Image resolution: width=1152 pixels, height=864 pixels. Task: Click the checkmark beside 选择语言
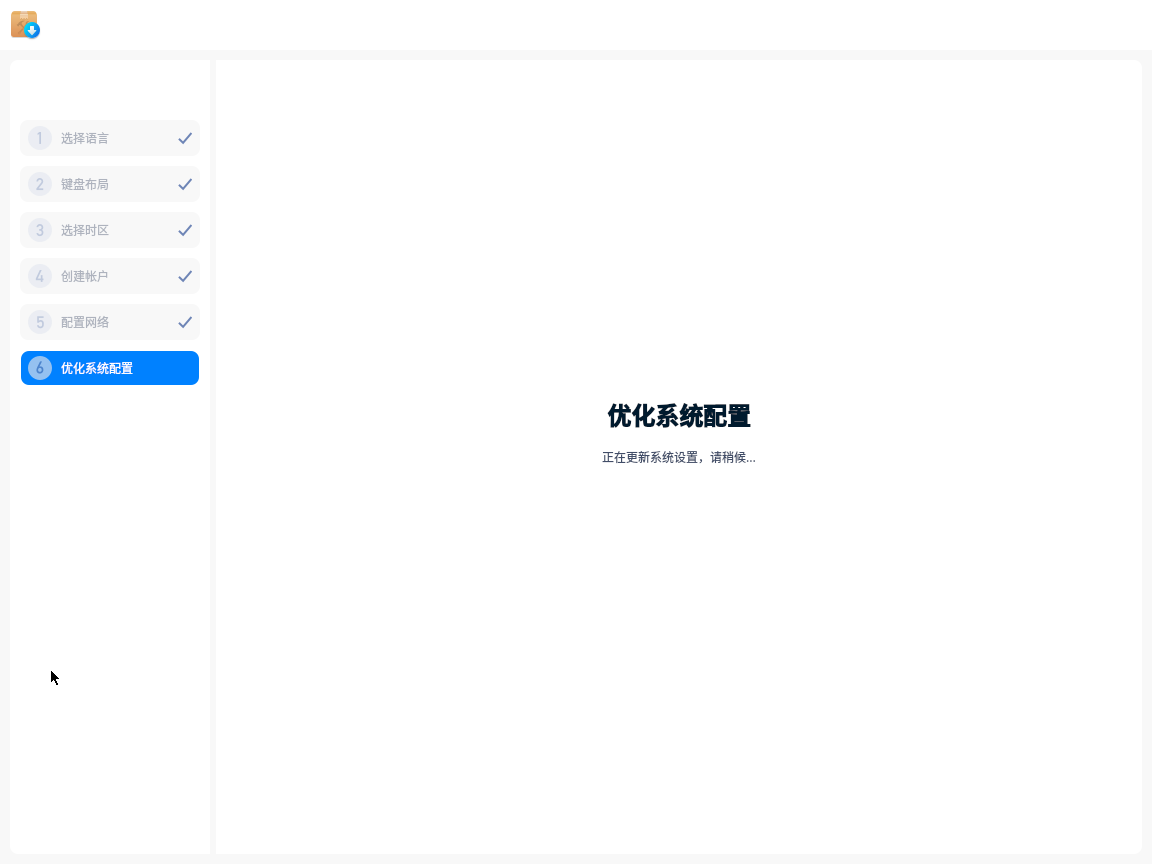click(x=185, y=138)
